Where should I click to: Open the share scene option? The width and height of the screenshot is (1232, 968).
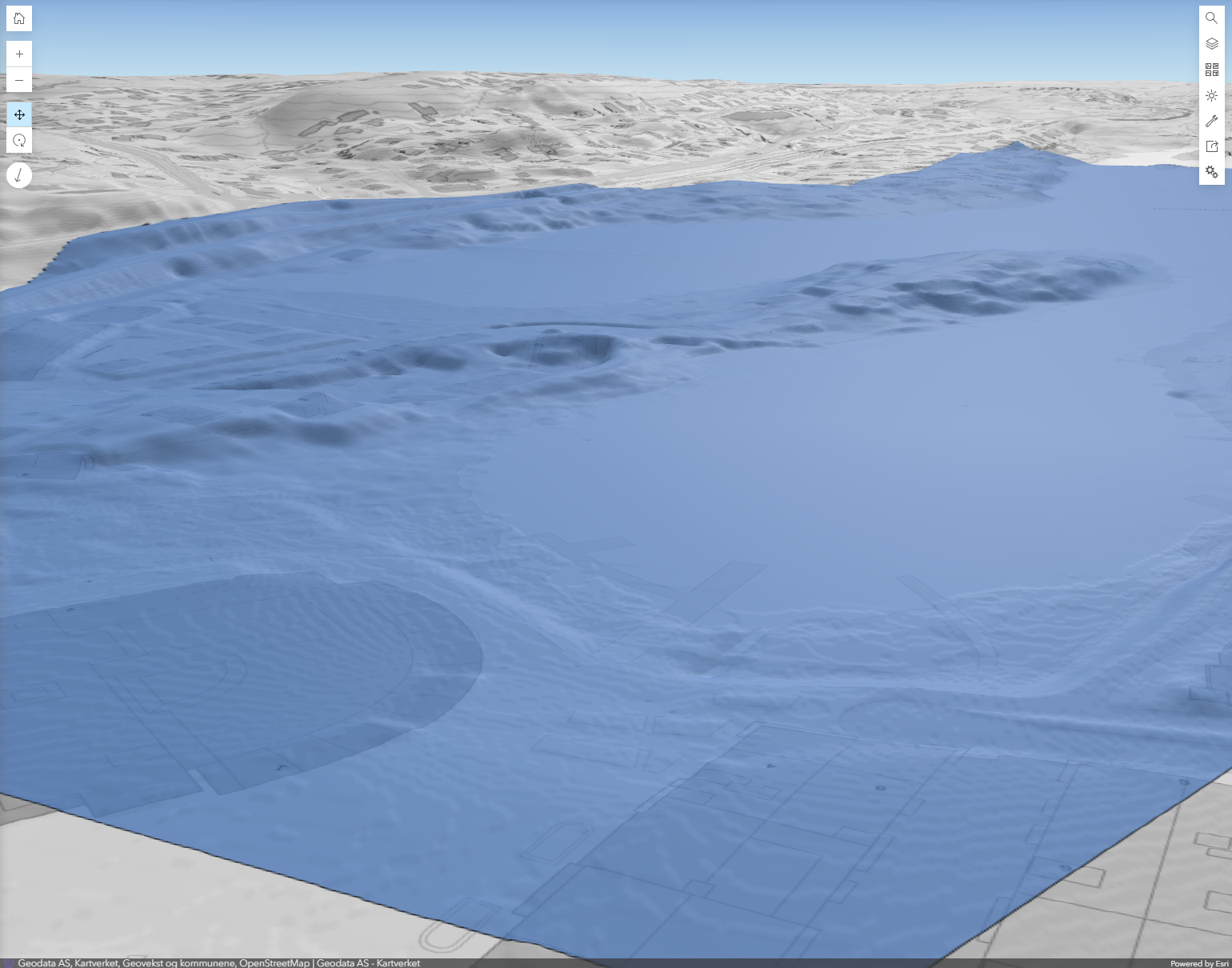click(x=1212, y=146)
